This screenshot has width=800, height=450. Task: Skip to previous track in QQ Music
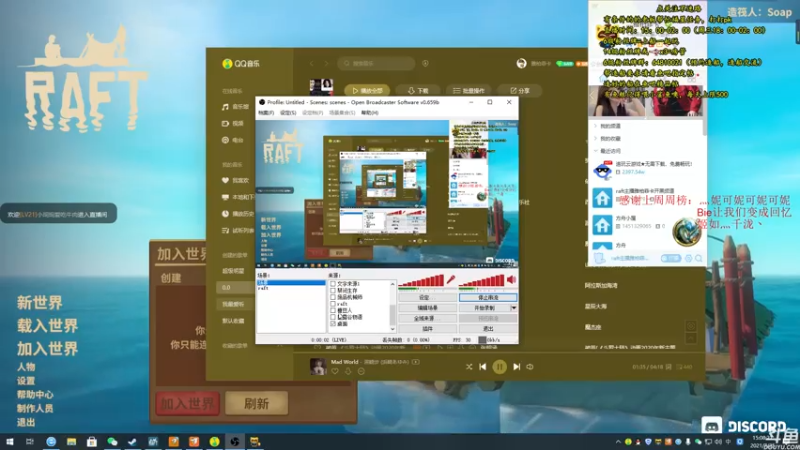[x=483, y=366]
